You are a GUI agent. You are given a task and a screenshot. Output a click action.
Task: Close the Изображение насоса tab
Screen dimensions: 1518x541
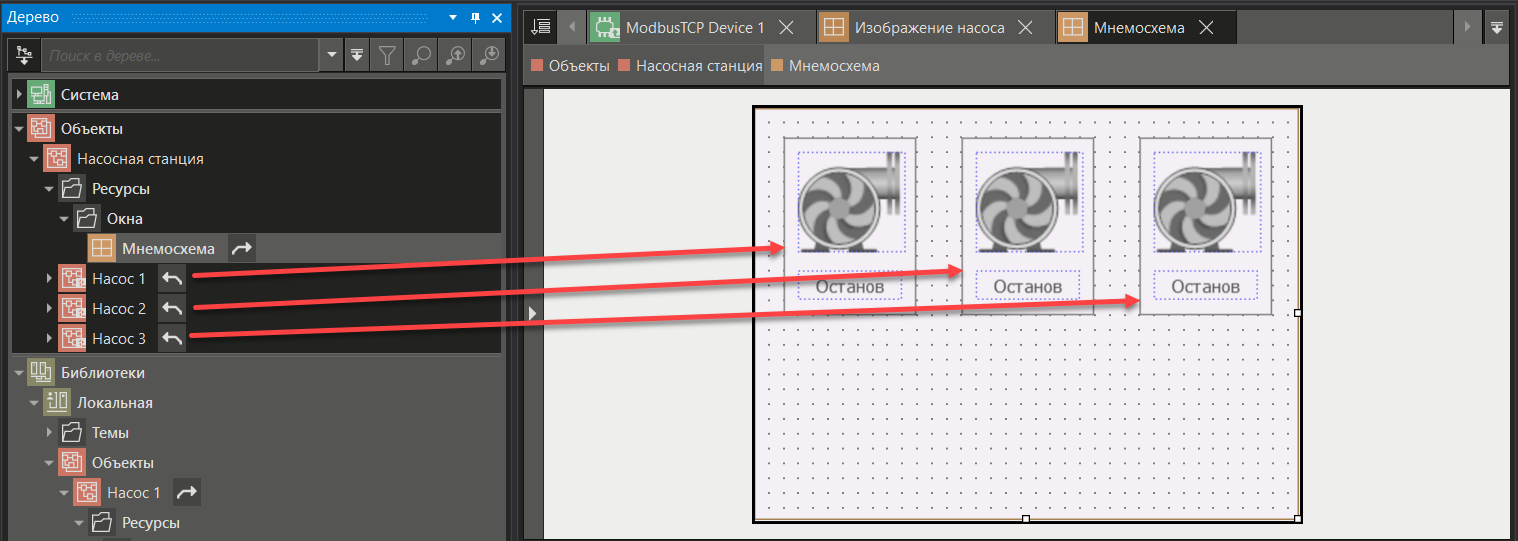click(1025, 27)
